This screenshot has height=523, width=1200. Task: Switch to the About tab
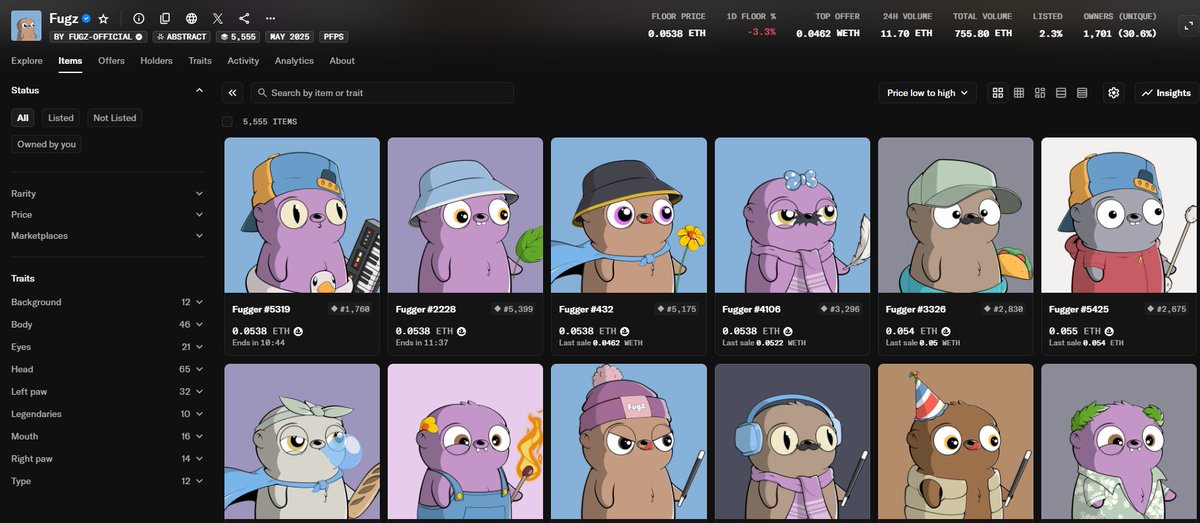coord(342,61)
